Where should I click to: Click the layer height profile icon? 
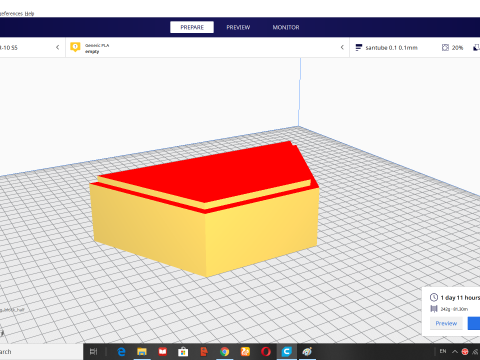pyautogui.click(x=359, y=48)
